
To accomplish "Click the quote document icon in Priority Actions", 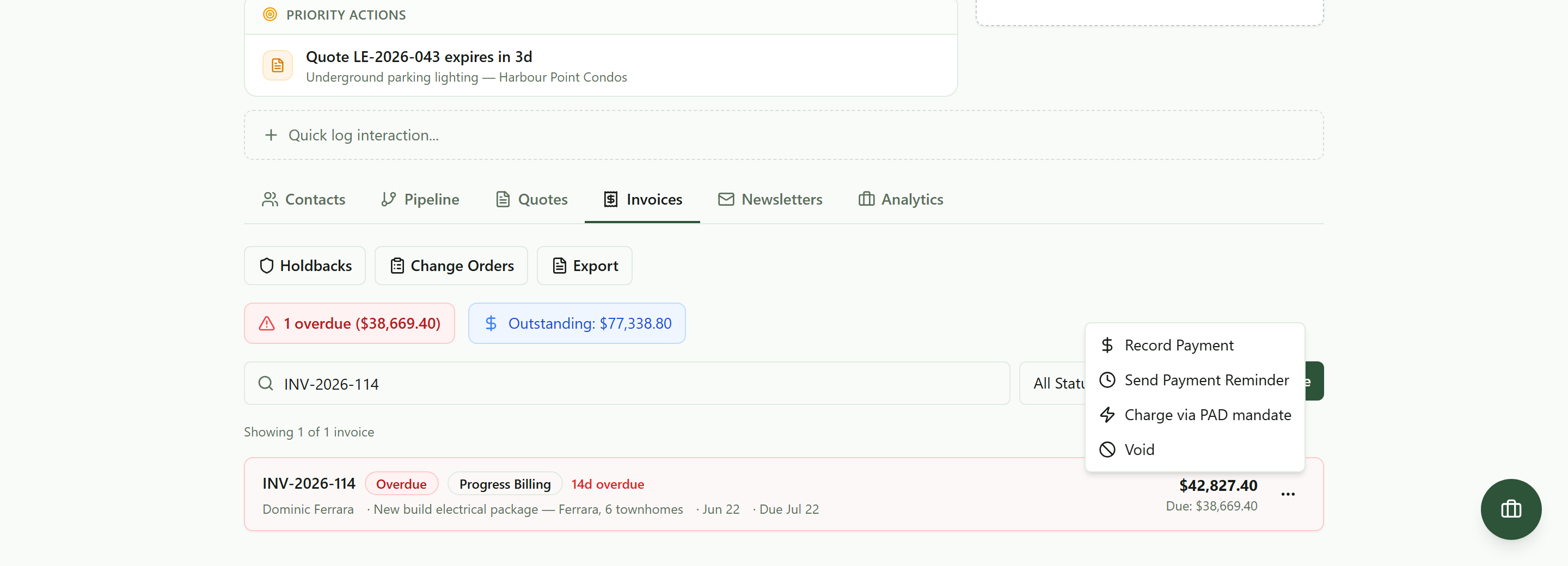I will coord(278,66).
